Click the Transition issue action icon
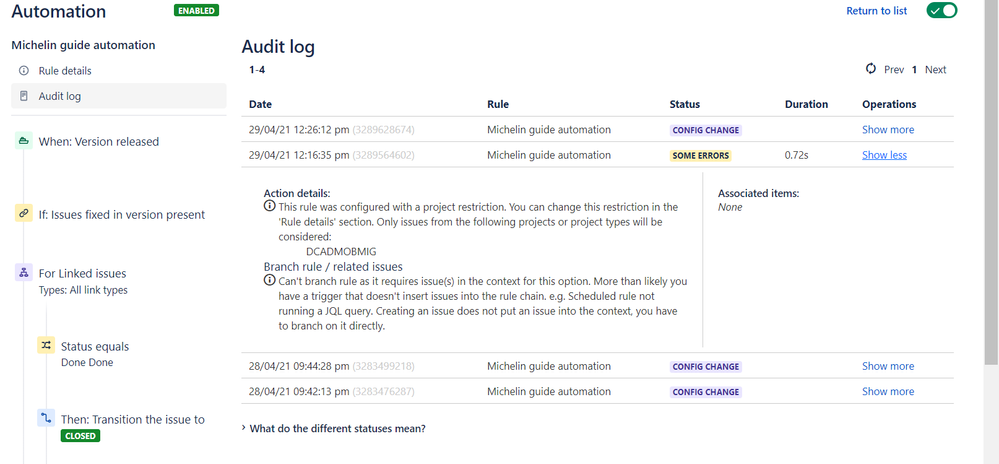This screenshot has width=999, height=464. [46, 418]
